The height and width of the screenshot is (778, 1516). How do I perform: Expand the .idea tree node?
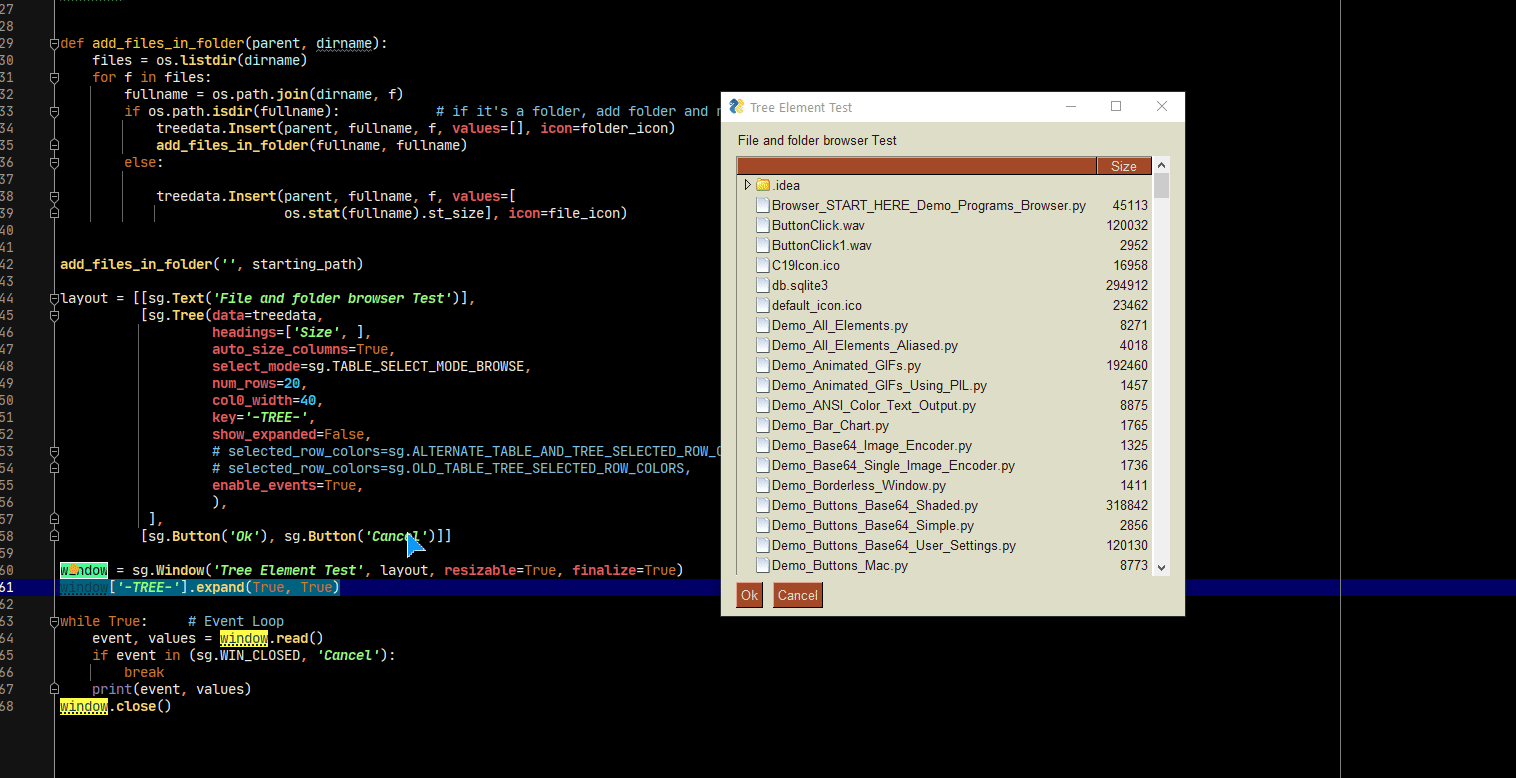click(747, 185)
